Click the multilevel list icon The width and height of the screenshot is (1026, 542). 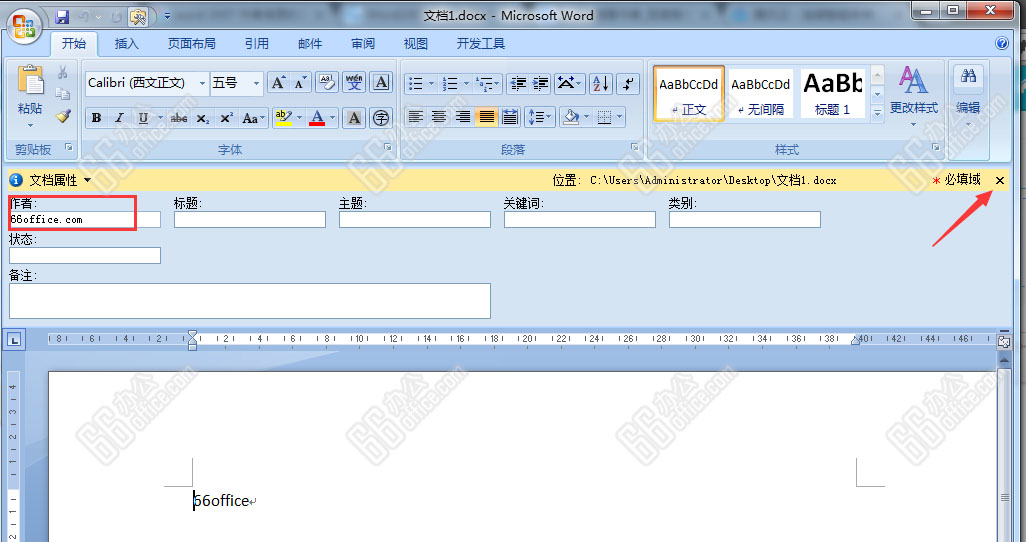[x=485, y=83]
